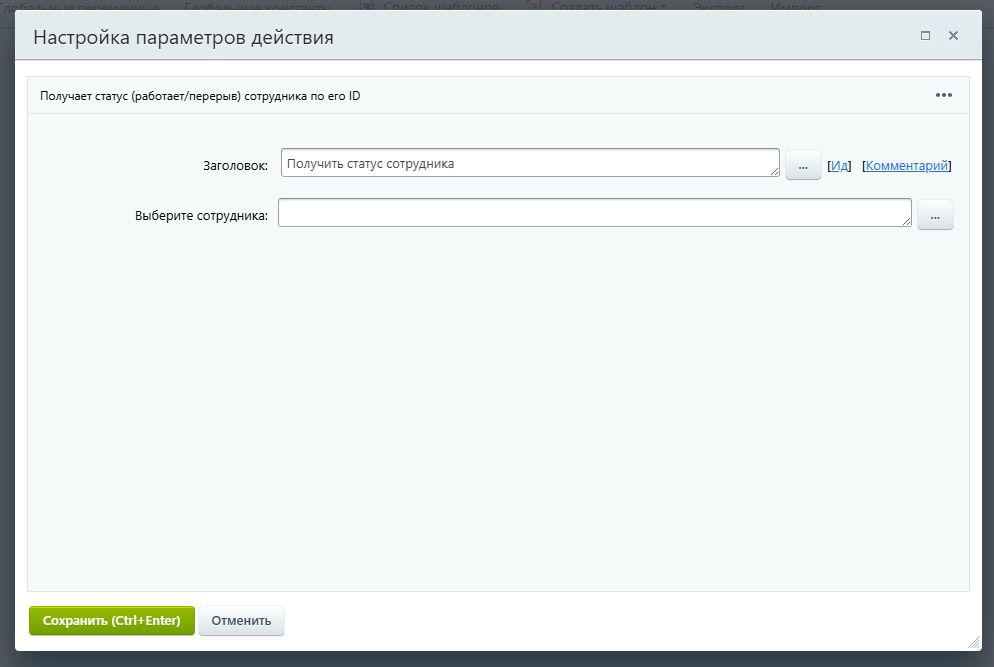994x667 pixels.
Task: Maximize the Настройка параметров действия dialog
Action: [924, 35]
